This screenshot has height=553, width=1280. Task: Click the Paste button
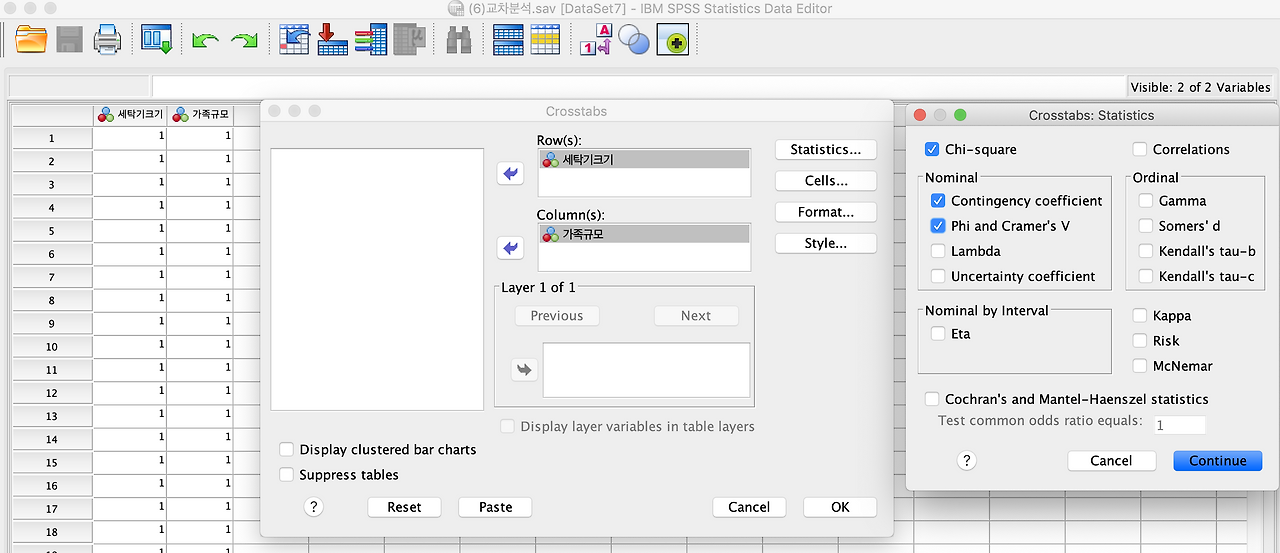495,507
